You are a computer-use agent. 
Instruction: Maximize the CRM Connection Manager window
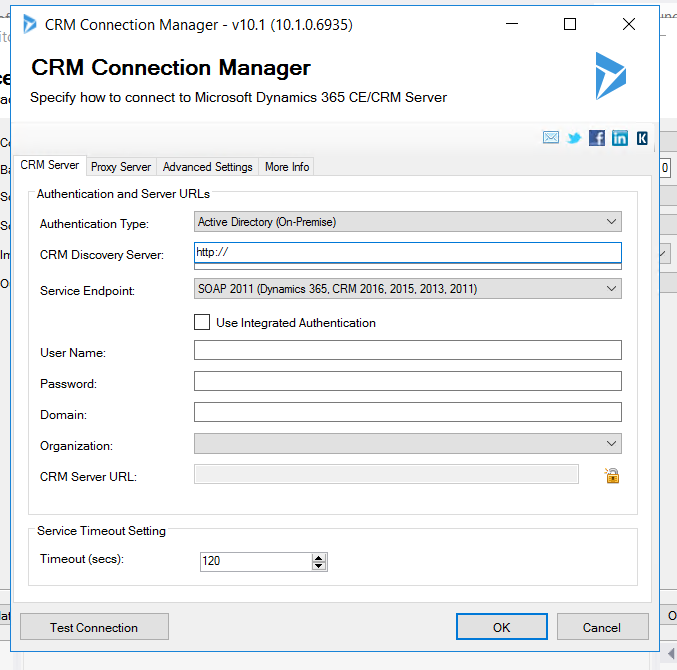click(x=570, y=24)
